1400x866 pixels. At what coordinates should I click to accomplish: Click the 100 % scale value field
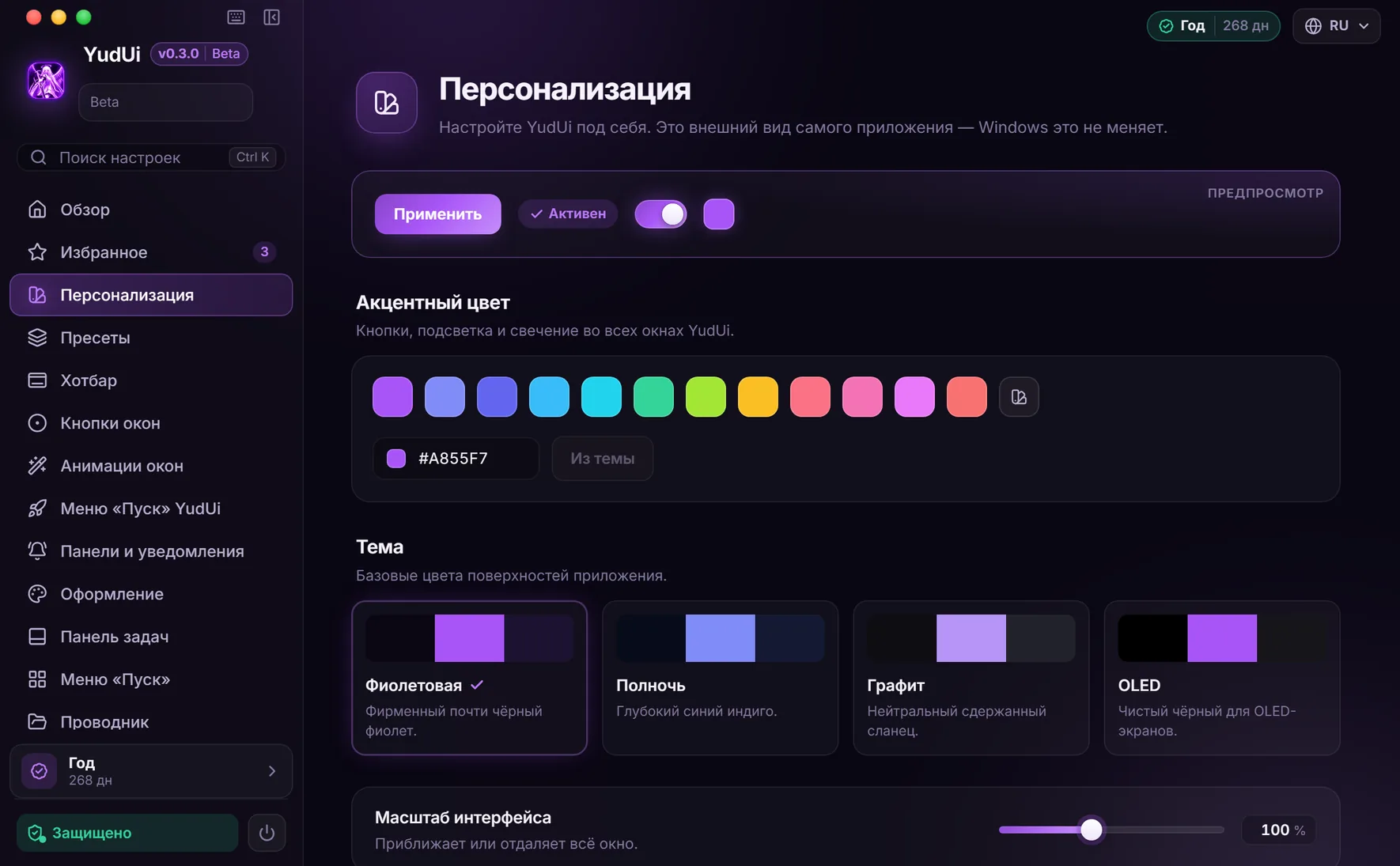click(x=1278, y=830)
